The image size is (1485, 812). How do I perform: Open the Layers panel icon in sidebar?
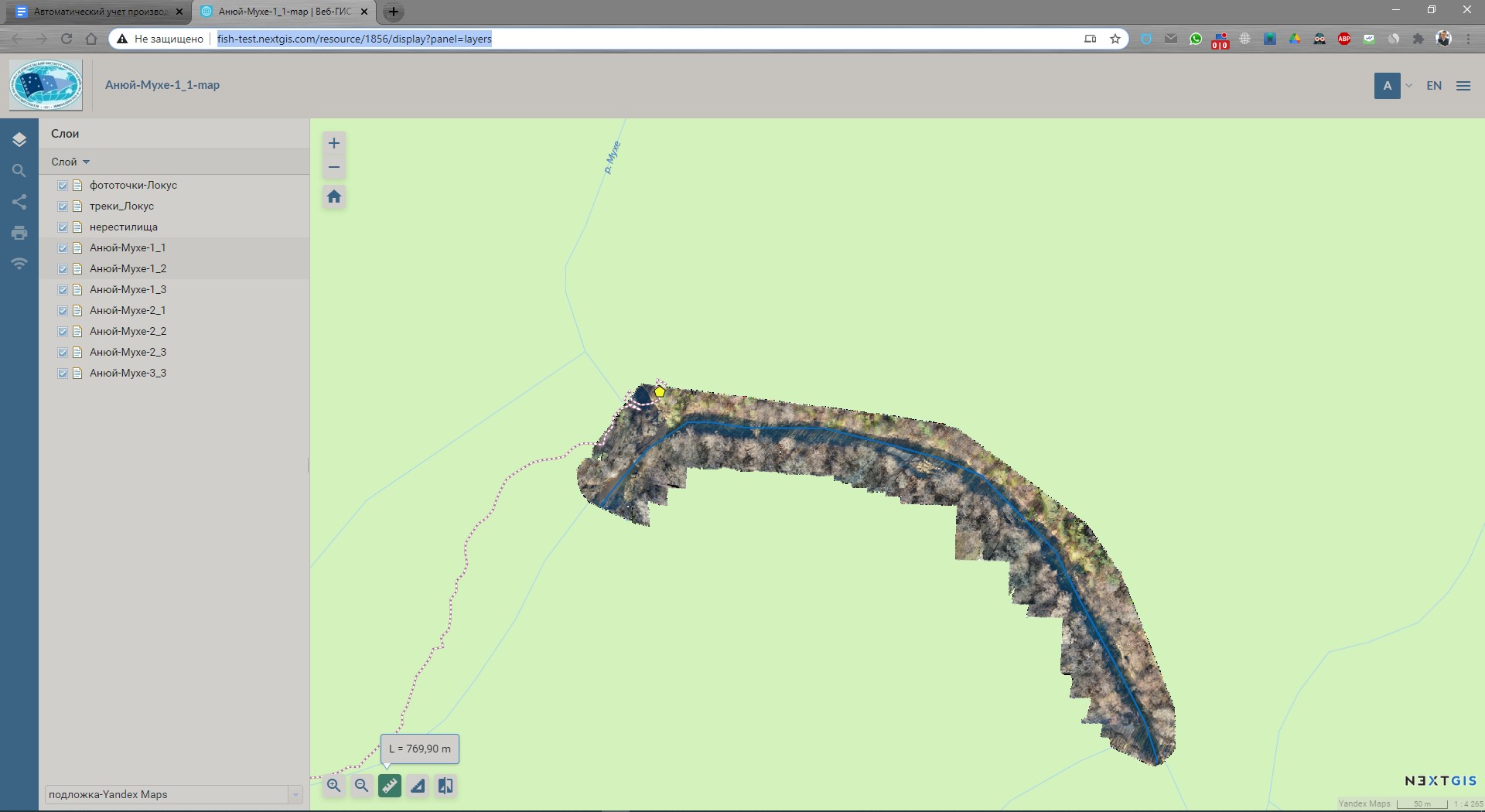(19, 139)
